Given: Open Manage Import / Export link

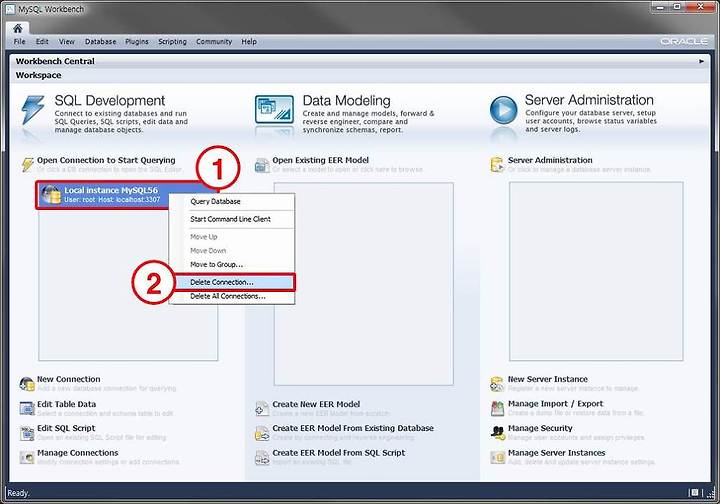Looking at the screenshot, I should (x=556, y=404).
